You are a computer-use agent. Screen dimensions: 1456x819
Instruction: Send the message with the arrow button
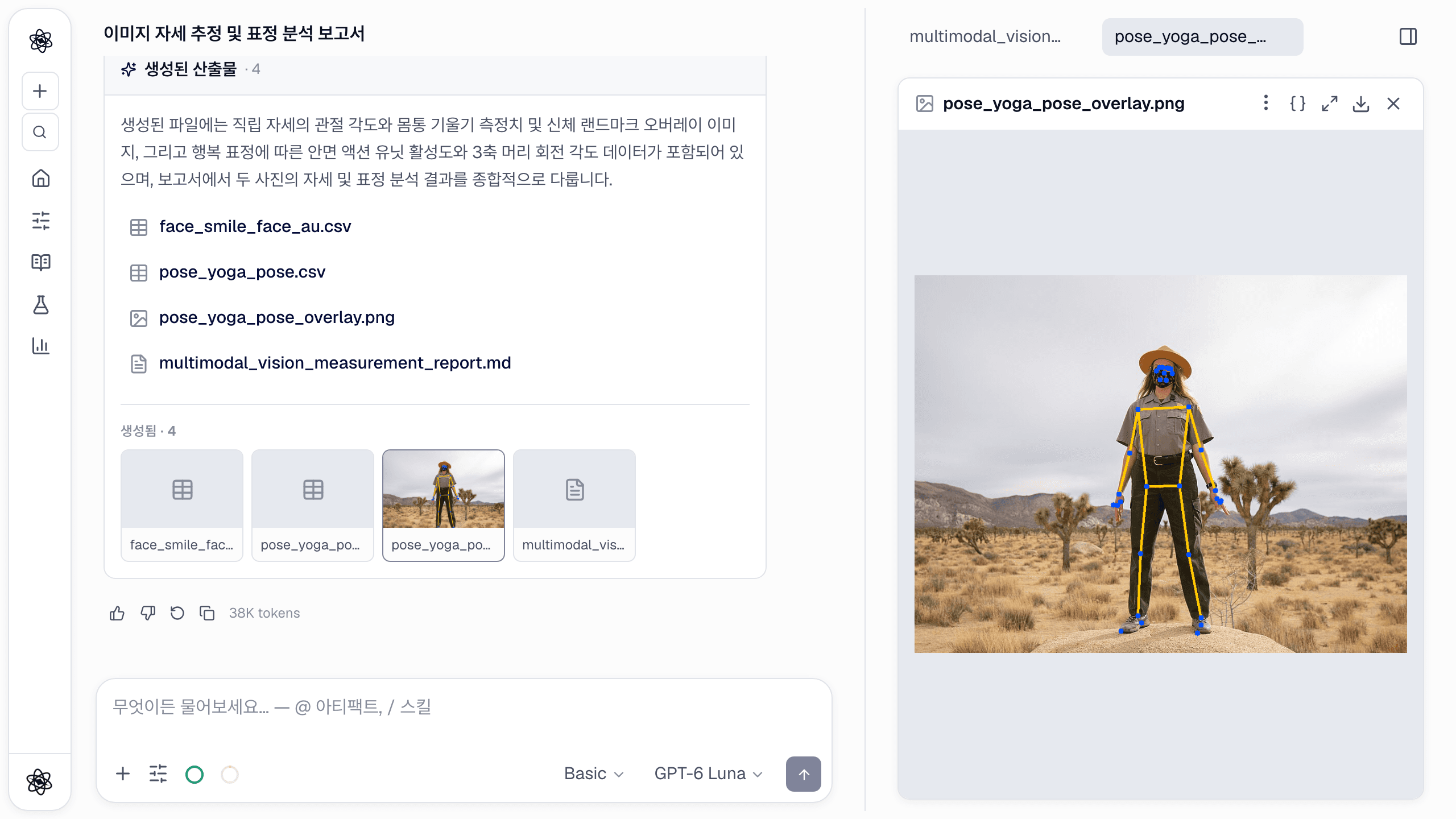[803, 774]
